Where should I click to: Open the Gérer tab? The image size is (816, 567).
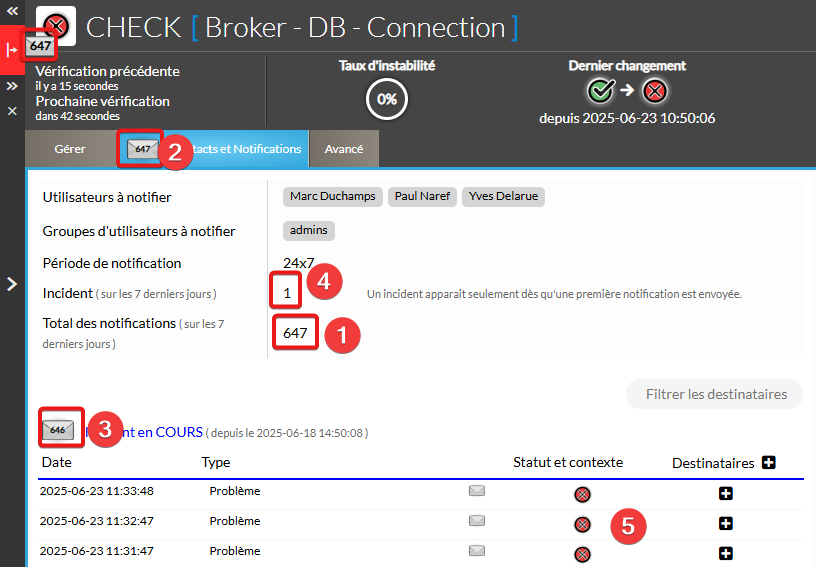point(70,149)
